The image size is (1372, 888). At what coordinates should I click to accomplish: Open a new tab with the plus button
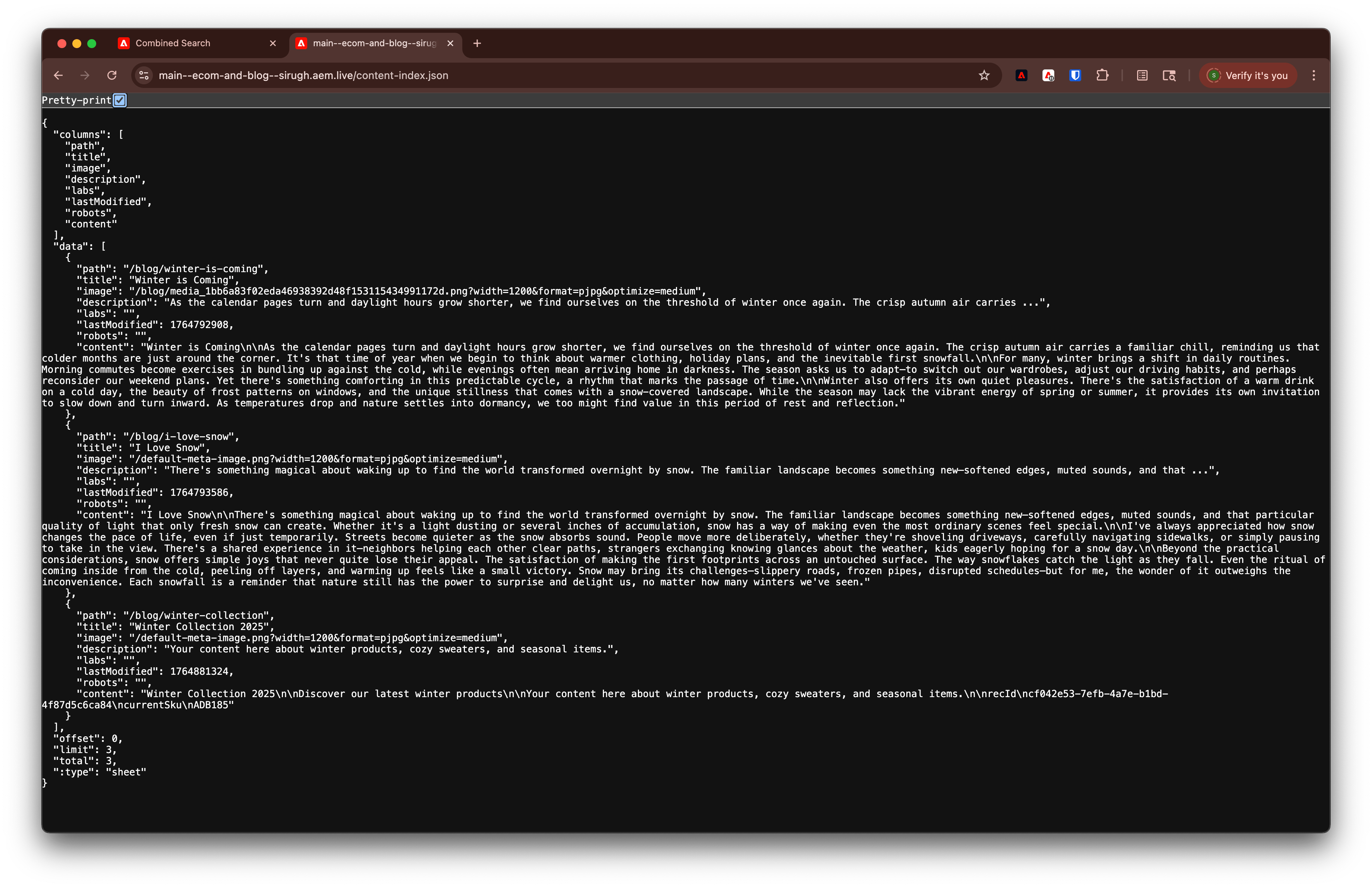click(x=477, y=43)
